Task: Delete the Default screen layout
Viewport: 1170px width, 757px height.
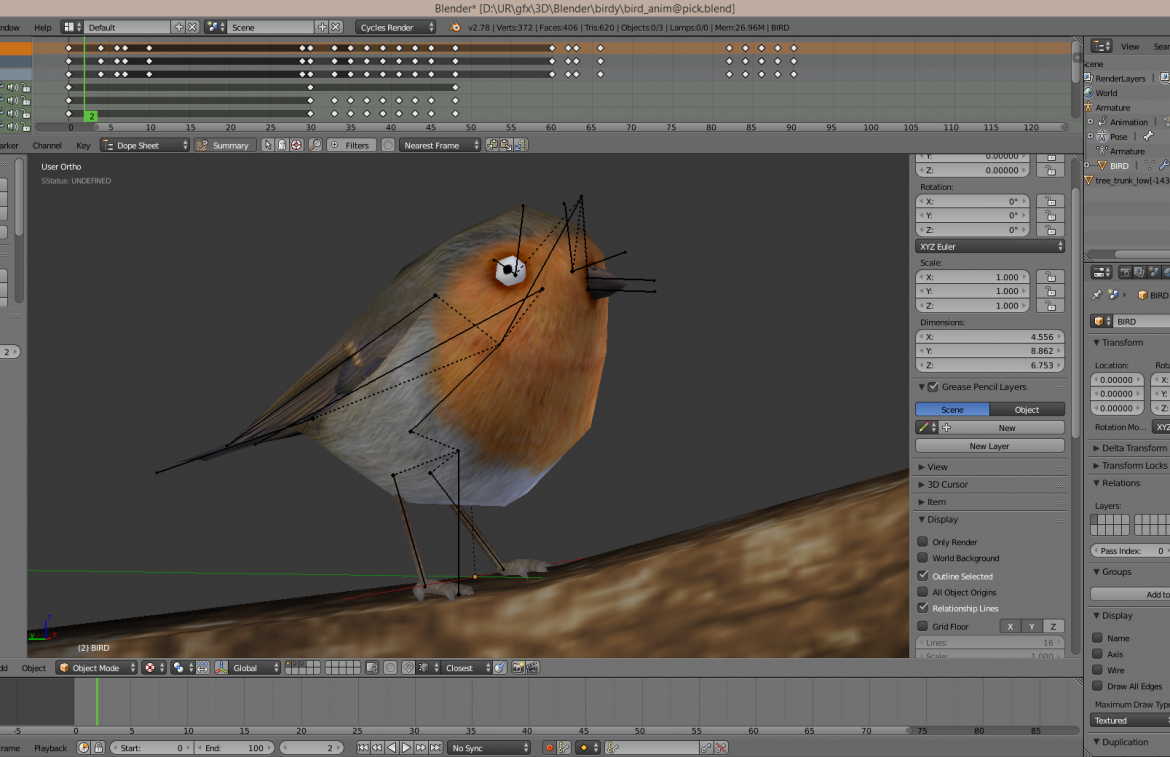Action: click(x=193, y=27)
